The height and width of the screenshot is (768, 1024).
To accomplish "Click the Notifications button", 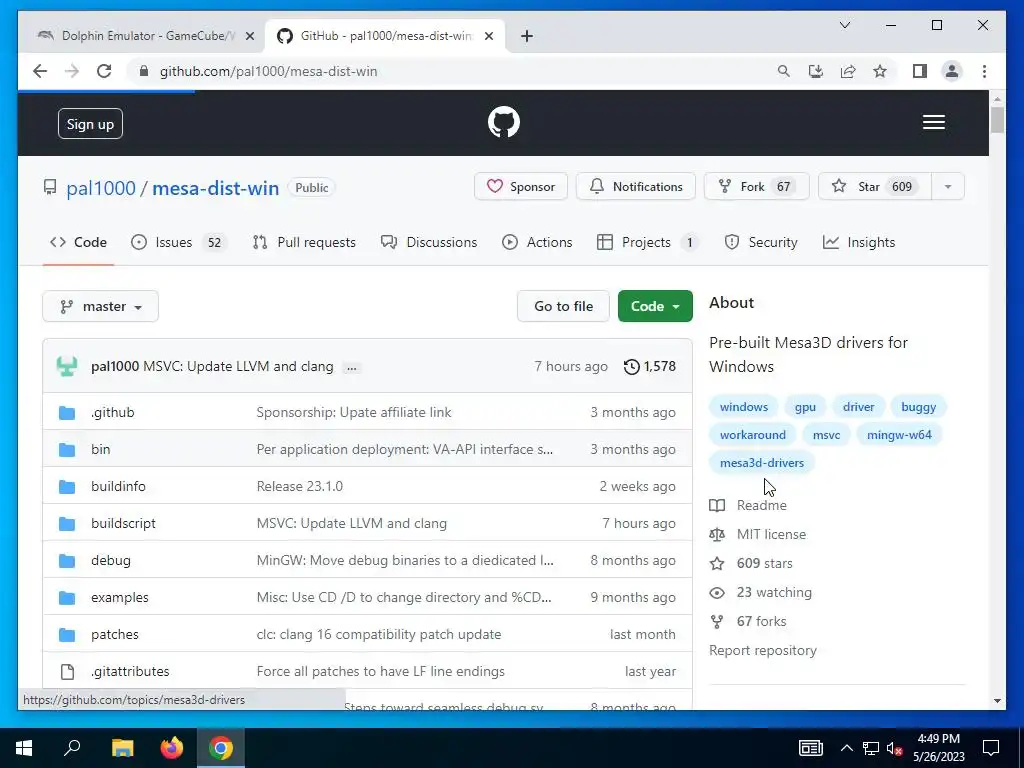I will pyautogui.click(x=635, y=187).
